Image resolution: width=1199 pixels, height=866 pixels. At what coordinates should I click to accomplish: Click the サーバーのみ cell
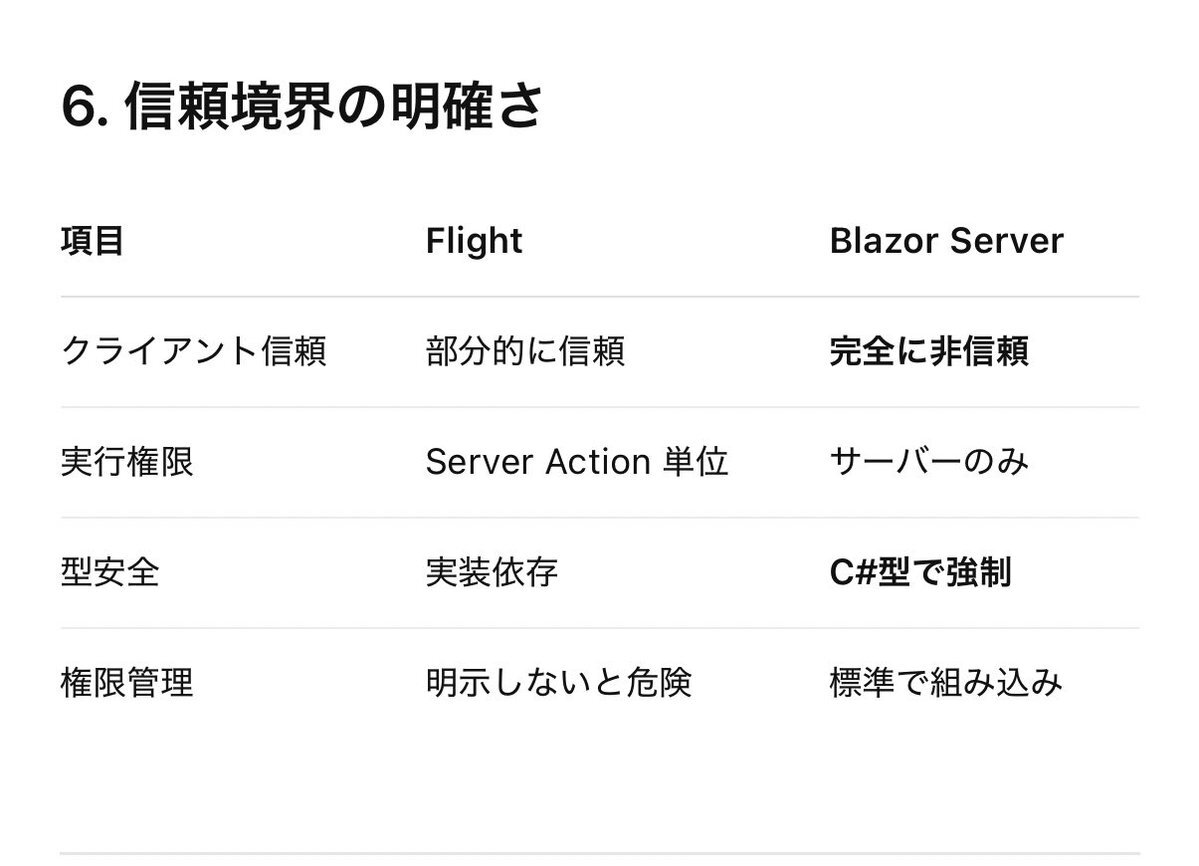coord(929,462)
